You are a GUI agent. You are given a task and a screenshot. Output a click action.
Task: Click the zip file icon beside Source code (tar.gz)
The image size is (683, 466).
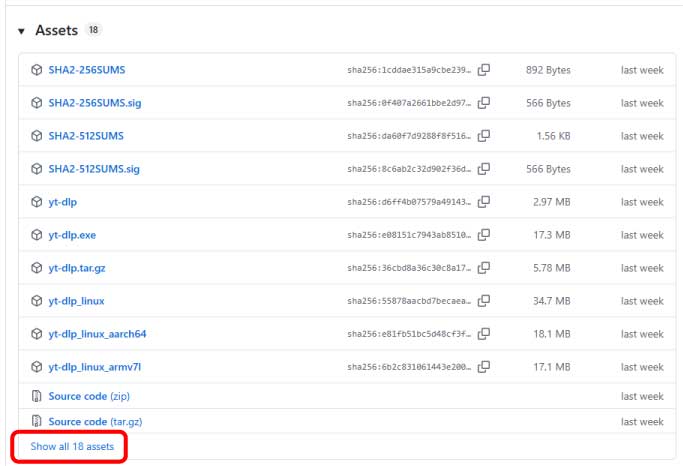37,421
